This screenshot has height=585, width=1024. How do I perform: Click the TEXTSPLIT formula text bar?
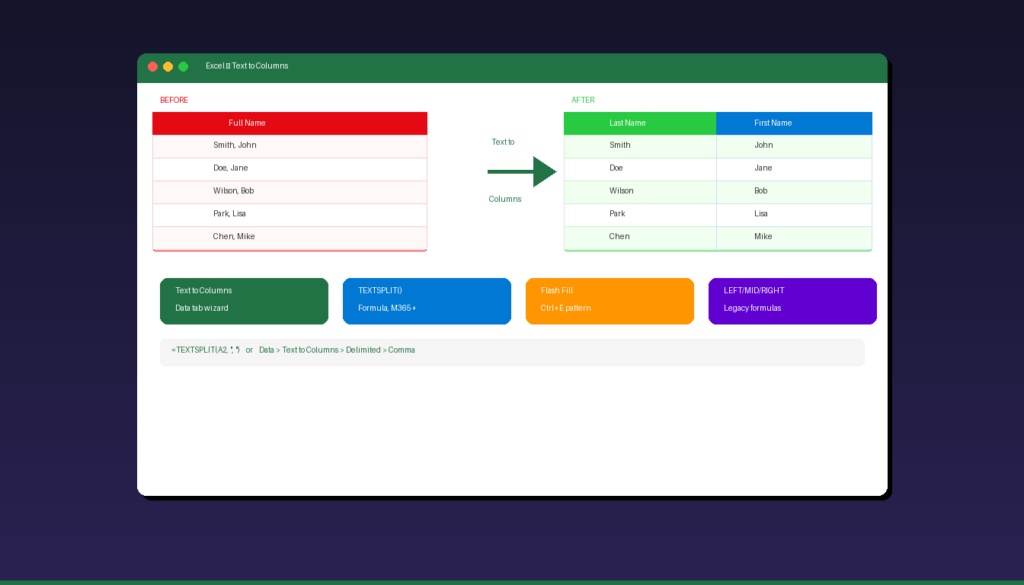click(511, 351)
